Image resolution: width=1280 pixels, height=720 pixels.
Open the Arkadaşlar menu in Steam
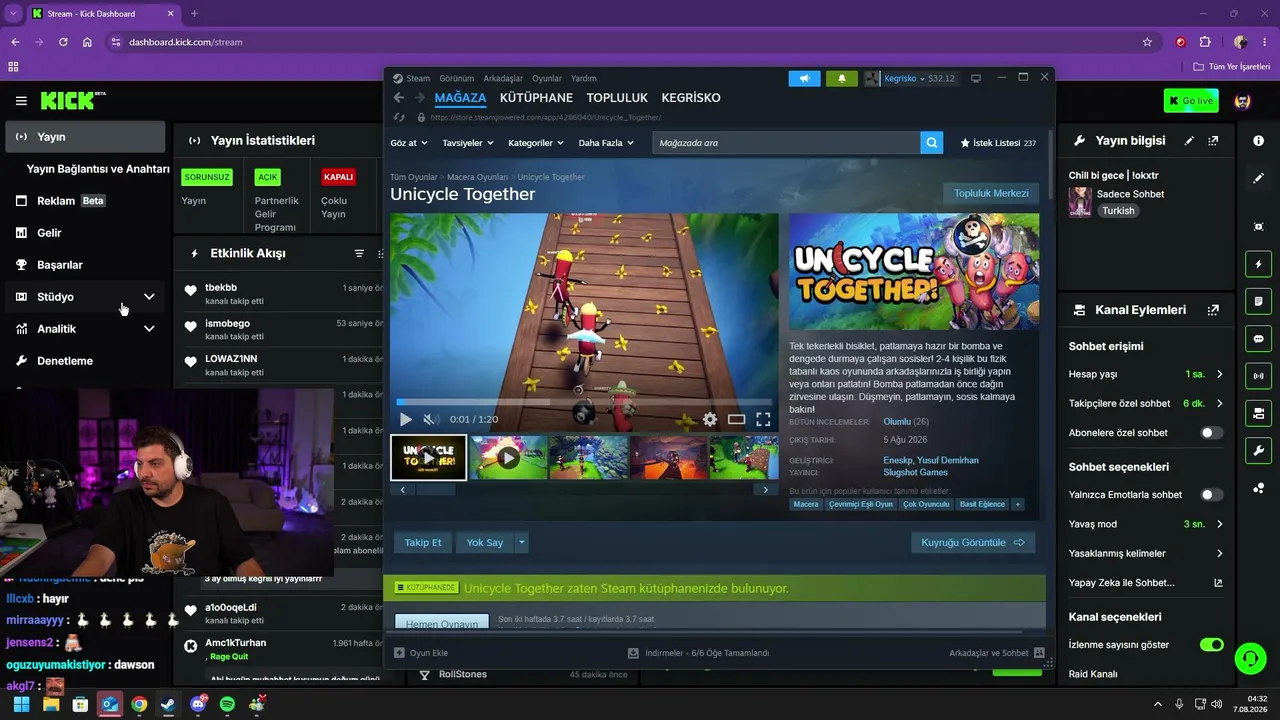503,78
